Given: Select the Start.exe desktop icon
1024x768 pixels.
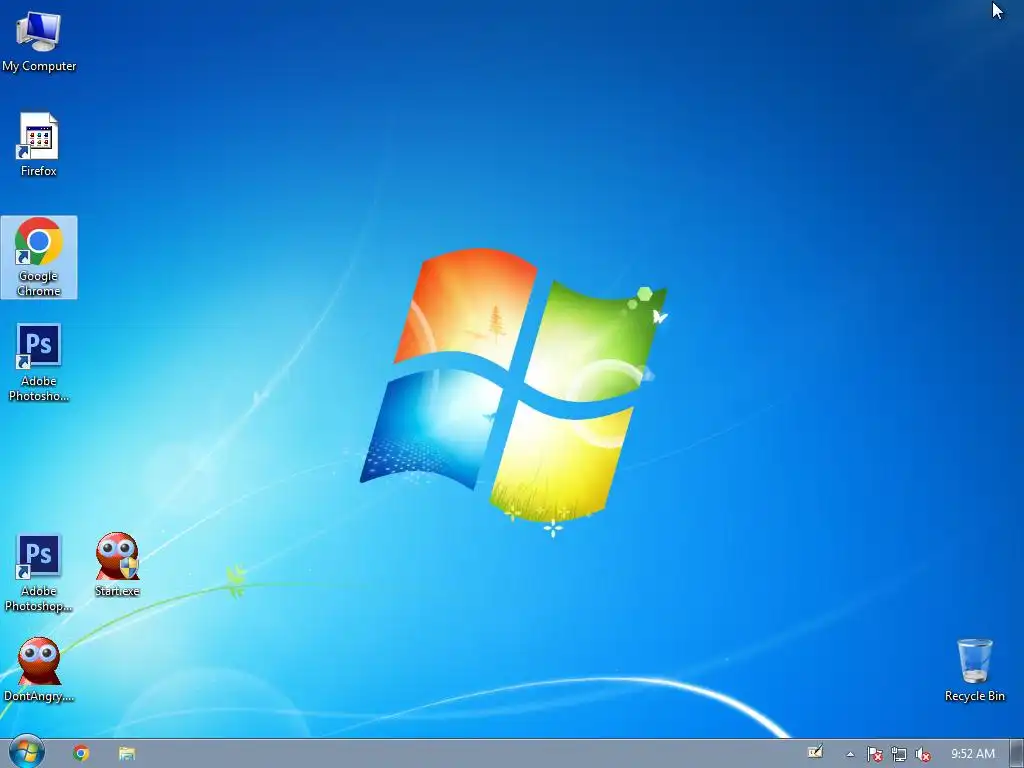Looking at the screenshot, I should click(118, 565).
